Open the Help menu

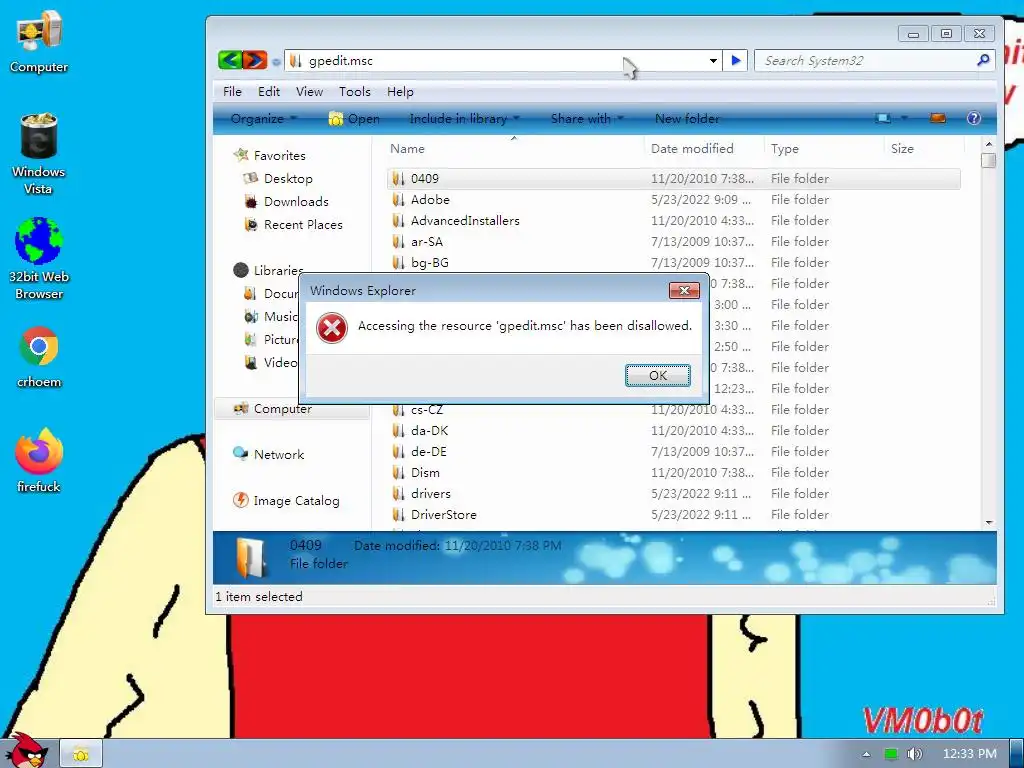tap(400, 91)
